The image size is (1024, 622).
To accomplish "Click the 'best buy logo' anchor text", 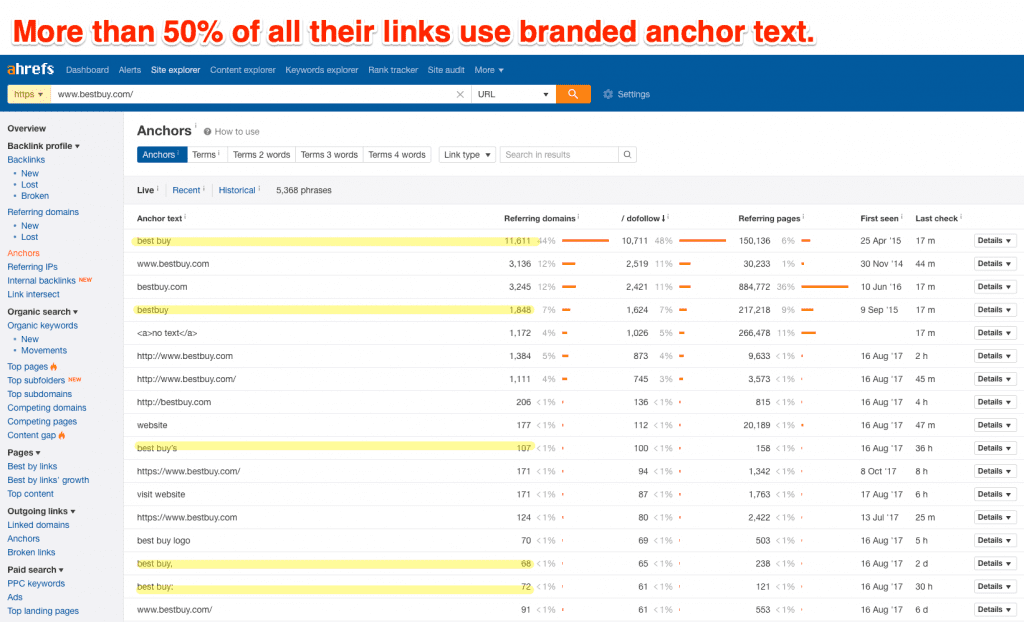I will coord(163,540).
